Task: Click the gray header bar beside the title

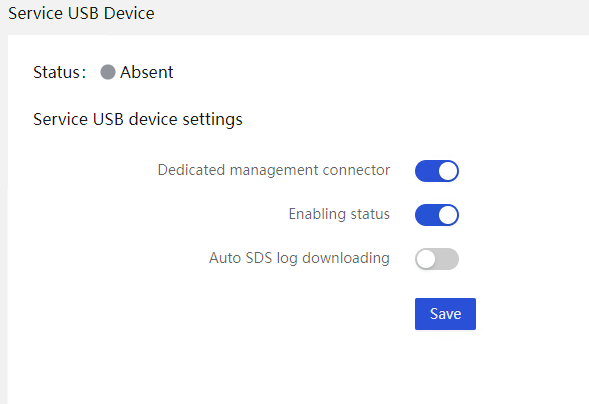Action: tap(372, 15)
